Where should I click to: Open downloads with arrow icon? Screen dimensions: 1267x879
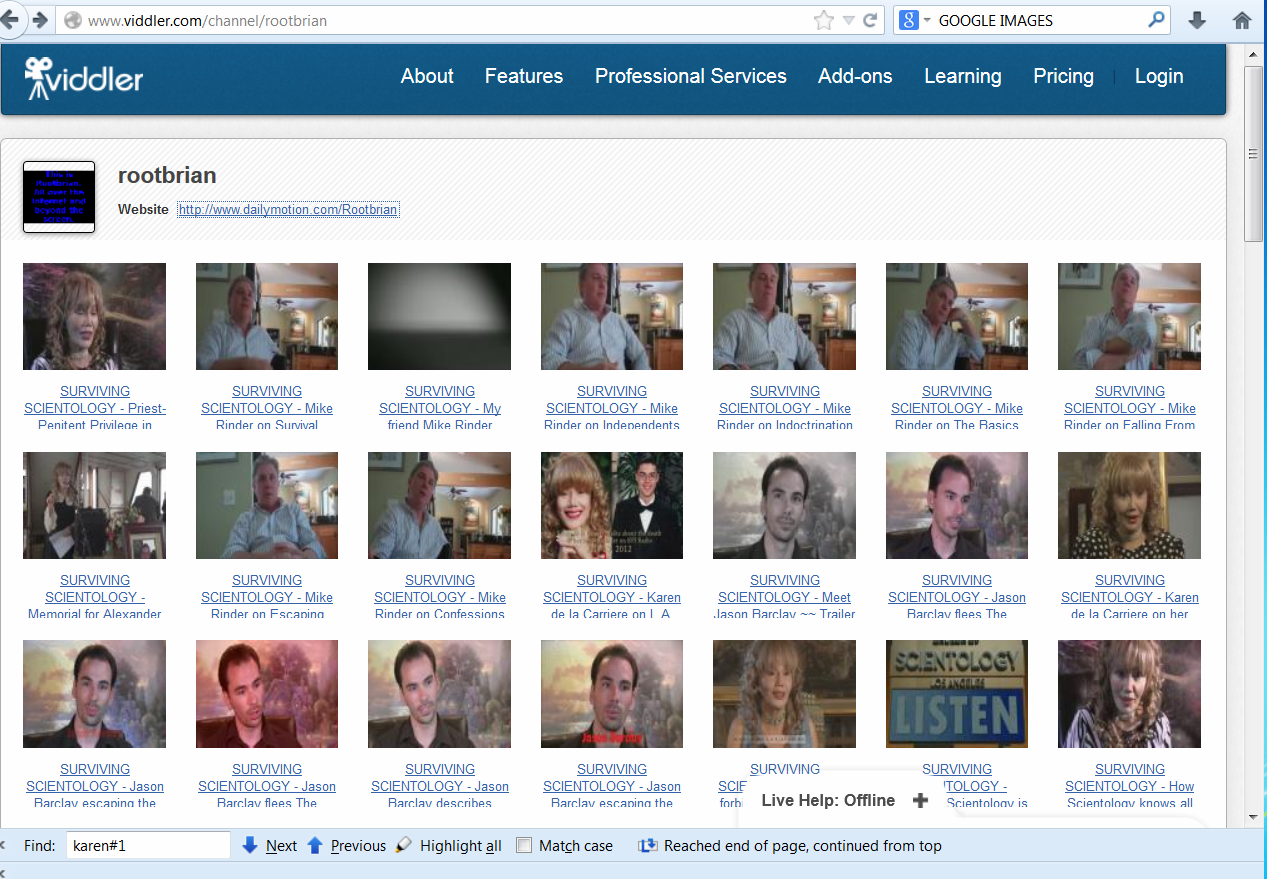tap(1197, 20)
